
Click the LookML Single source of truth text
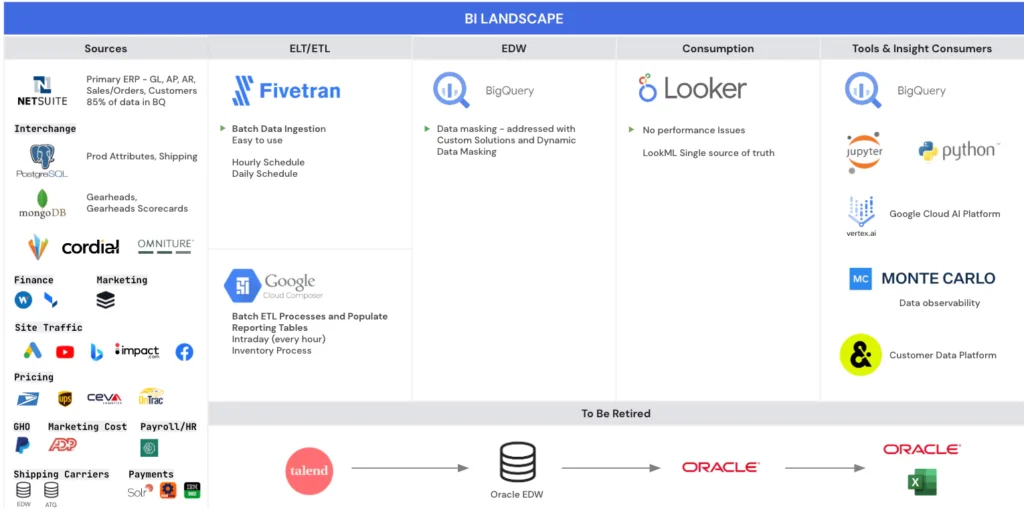click(x=709, y=153)
